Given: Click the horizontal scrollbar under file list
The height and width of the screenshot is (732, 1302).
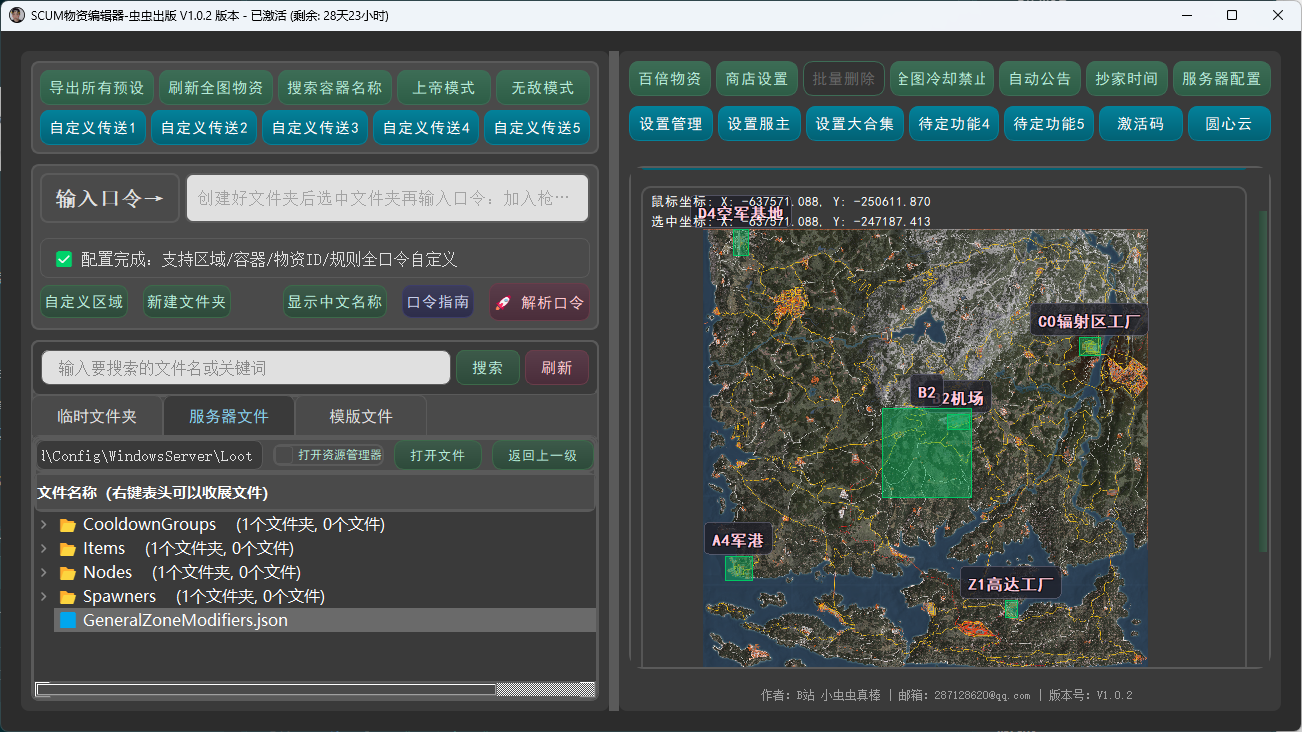Looking at the screenshot, I should coord(266,689).
